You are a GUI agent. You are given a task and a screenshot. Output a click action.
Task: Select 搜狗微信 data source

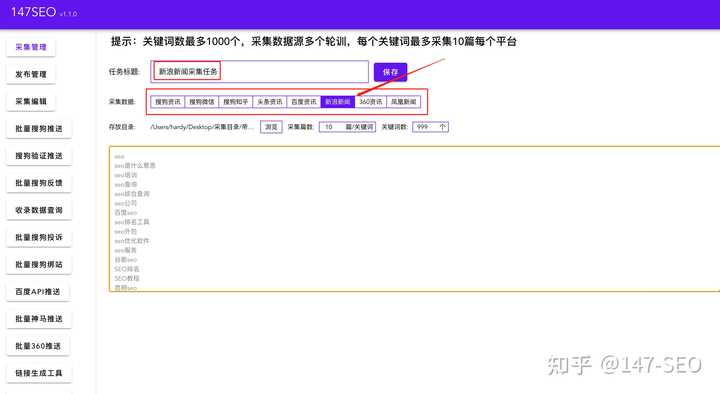[202, 101]
